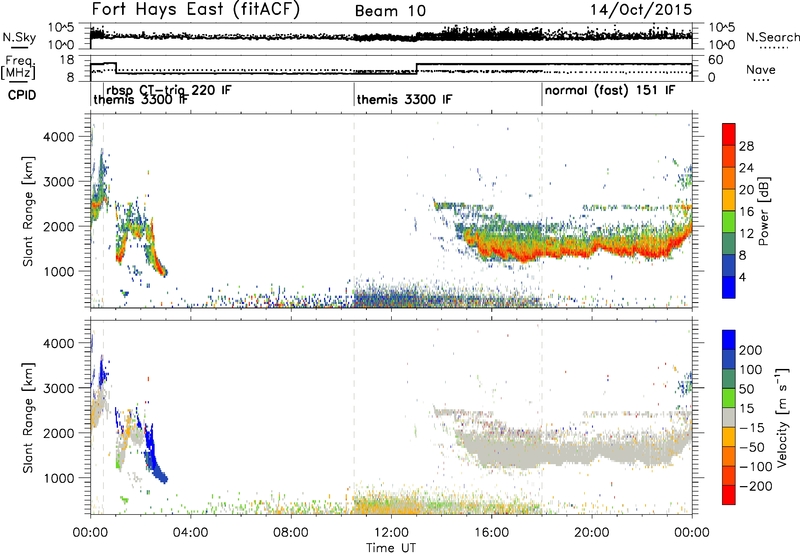Viewport: 800px width, 554px height.
Task: Click the "Fort Hays East (fitACF)" plot title
Action: coord(196,9)
